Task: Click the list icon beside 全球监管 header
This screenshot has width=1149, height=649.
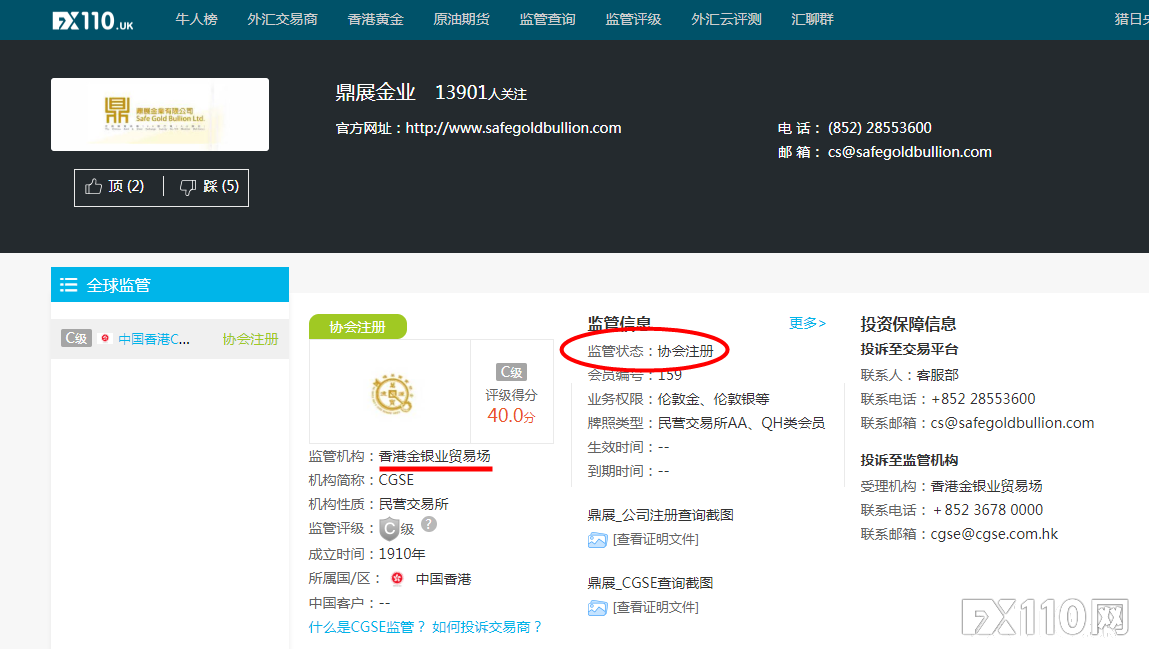Action: tap(68, 284)
